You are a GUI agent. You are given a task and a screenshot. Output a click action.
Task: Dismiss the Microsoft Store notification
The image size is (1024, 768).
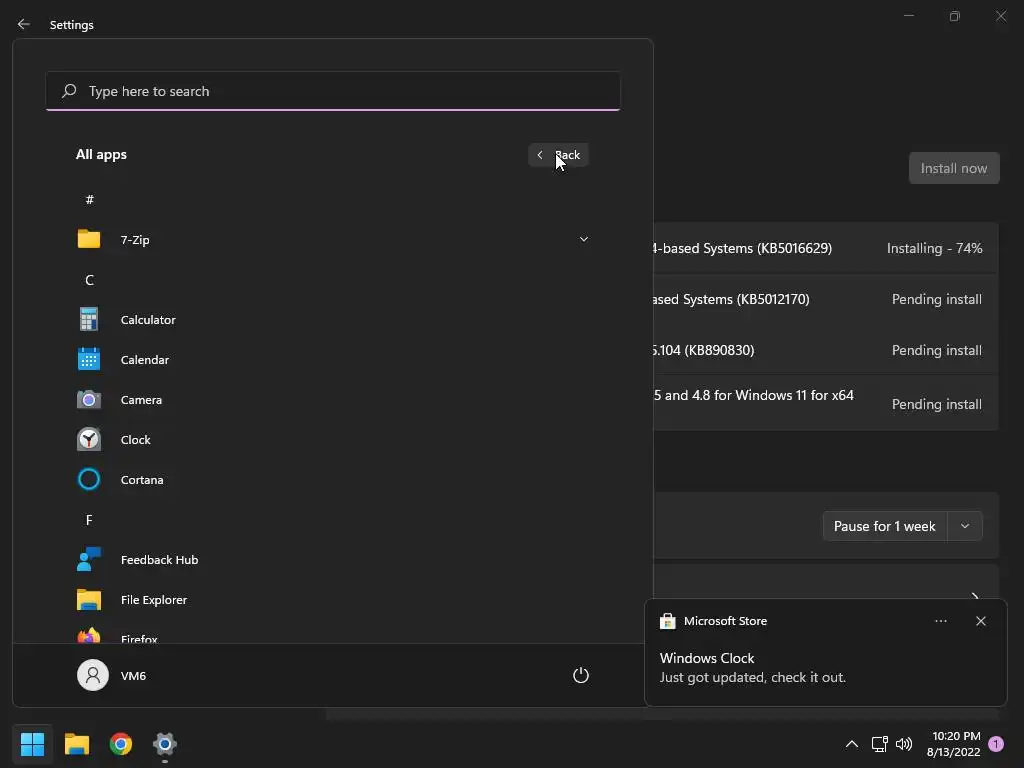(981, 621)
